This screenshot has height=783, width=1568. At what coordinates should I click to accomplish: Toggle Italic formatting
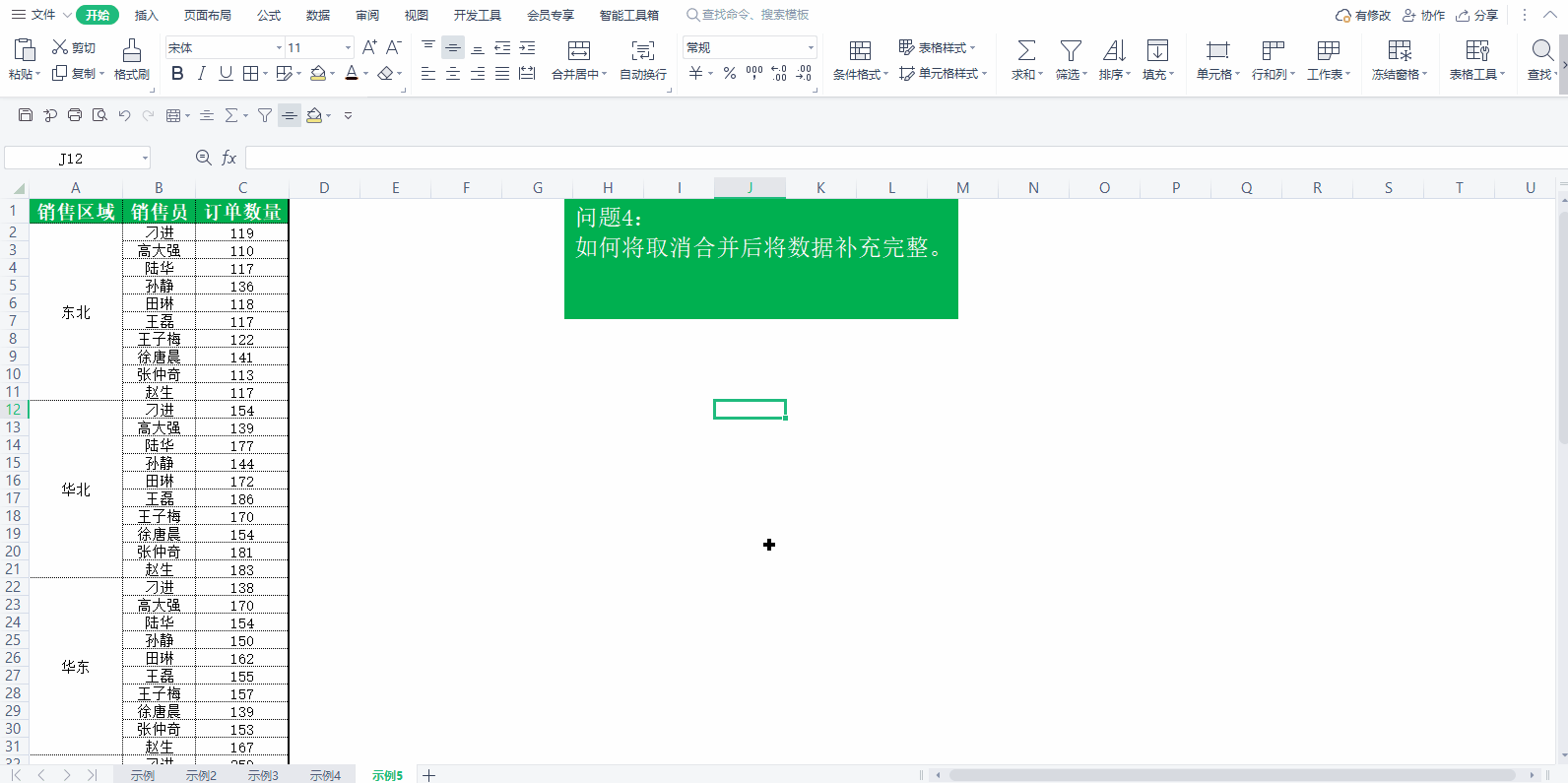[201, 73]
